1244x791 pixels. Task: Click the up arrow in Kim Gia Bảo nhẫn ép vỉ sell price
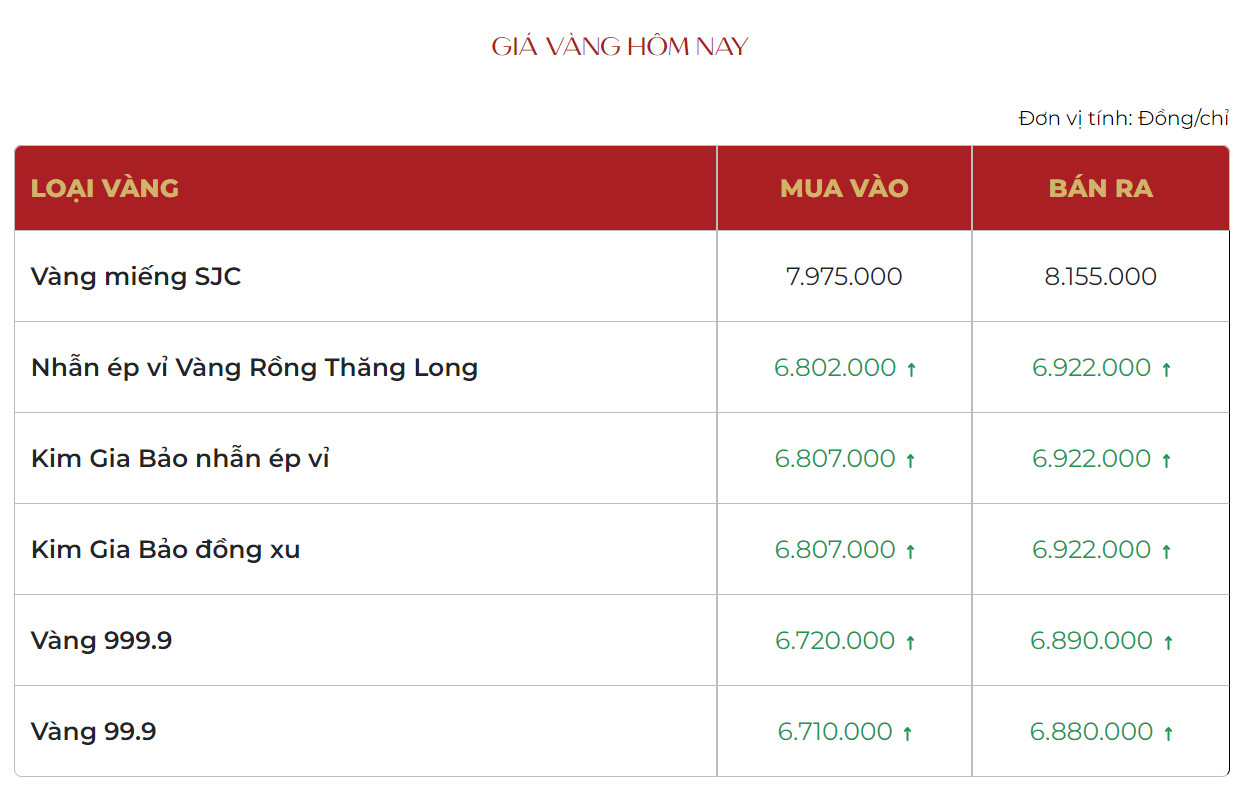coord(1166,460)
